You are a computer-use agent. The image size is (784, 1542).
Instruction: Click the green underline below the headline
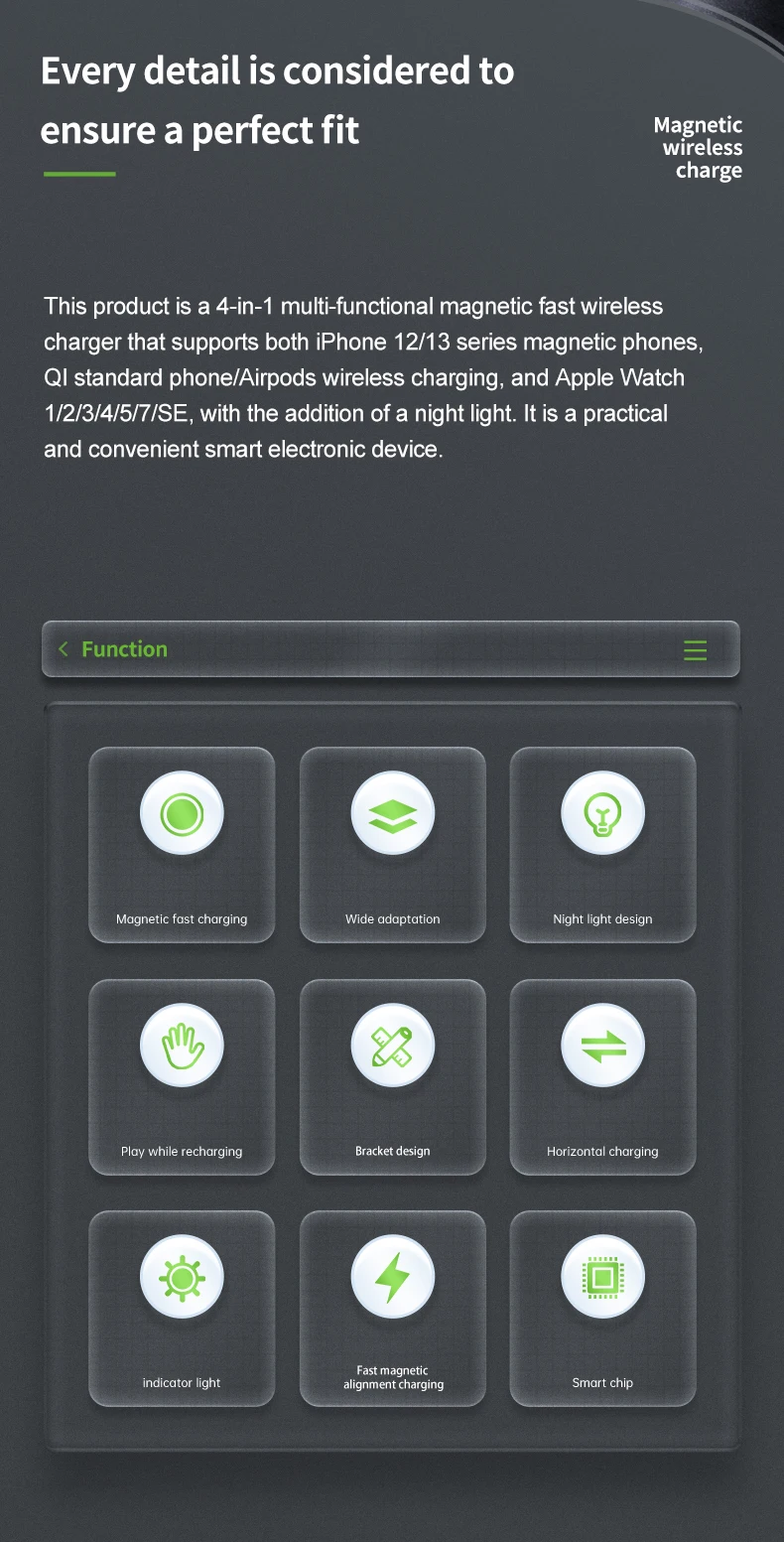(x=79, y=174)
